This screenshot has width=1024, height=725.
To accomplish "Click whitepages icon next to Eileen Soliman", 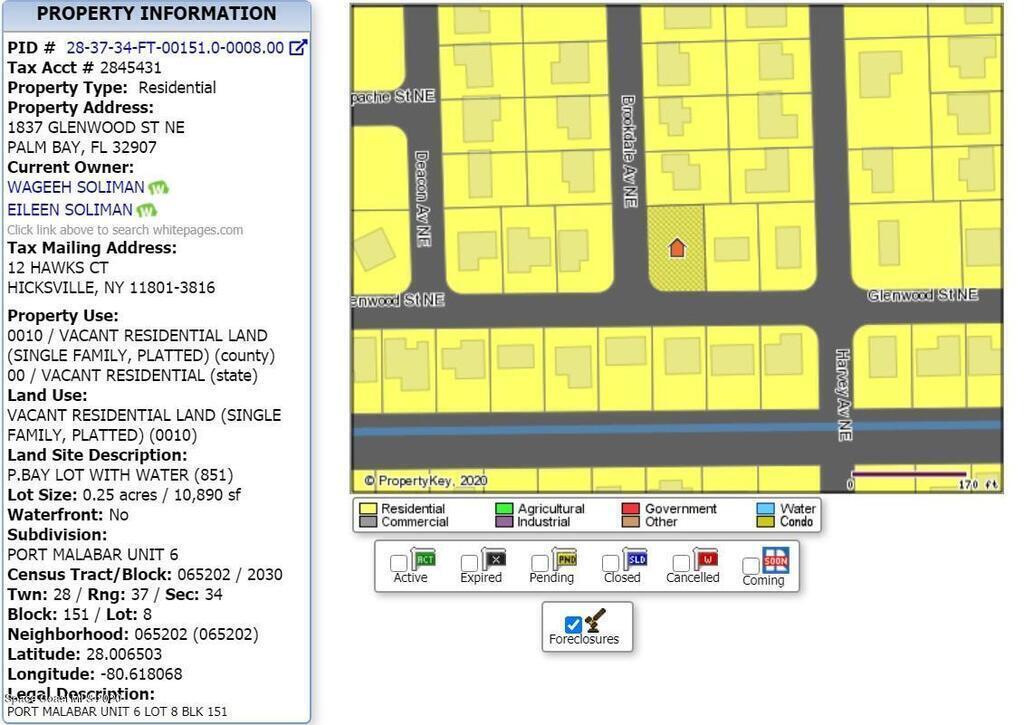I will coord(146,210).
